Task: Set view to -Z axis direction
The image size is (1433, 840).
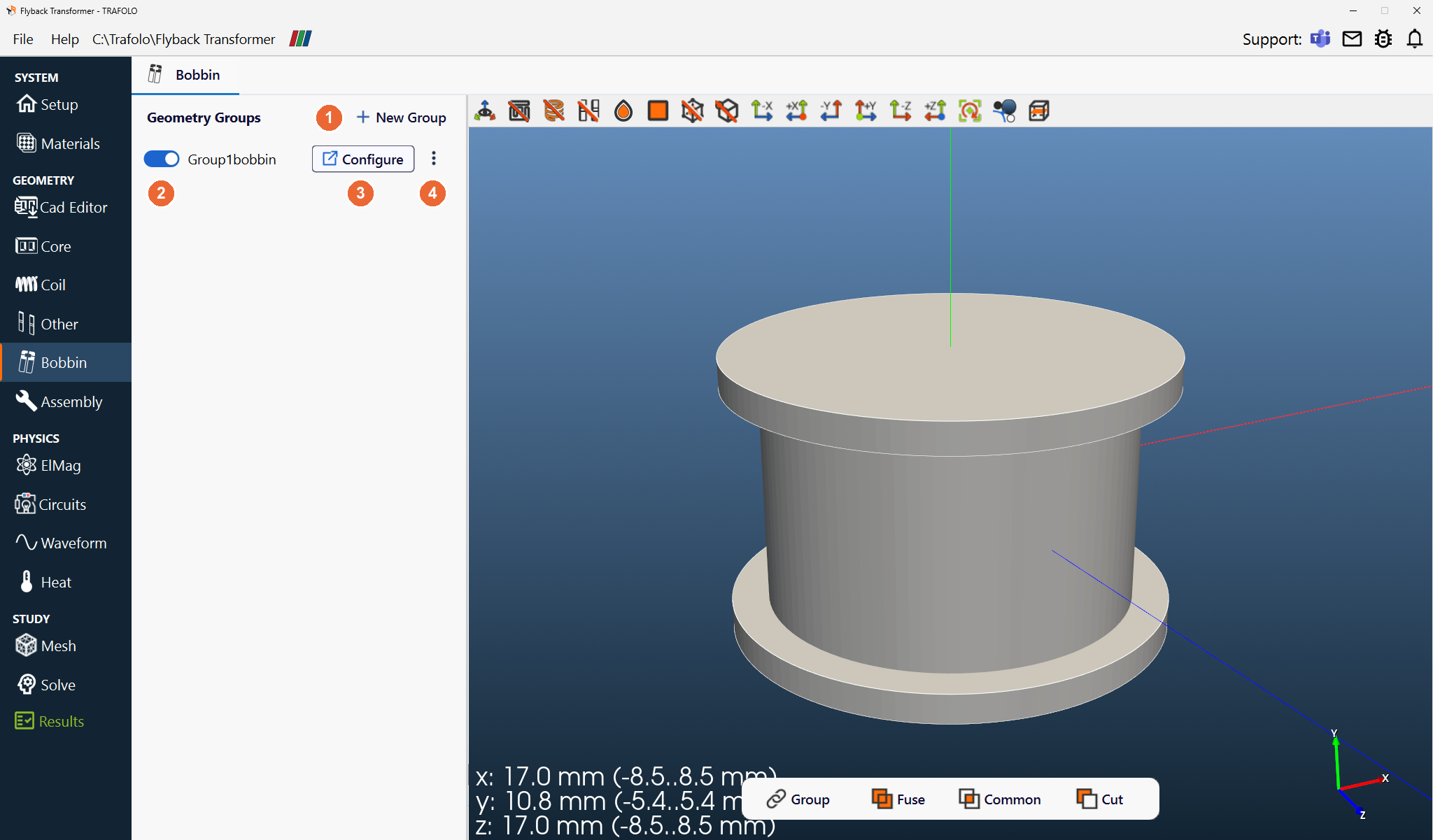Action: tap(901, 111)
